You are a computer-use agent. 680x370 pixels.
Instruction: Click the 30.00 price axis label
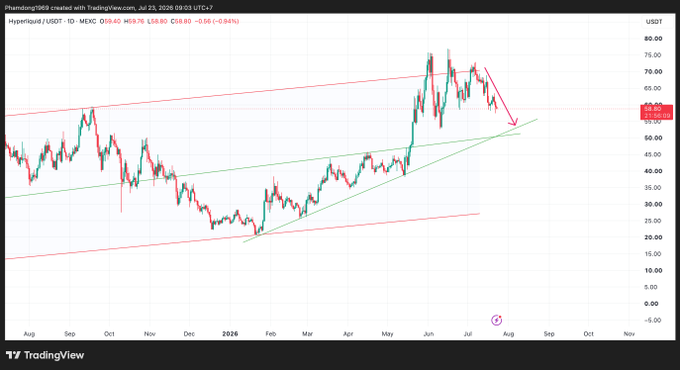(x=653, y=204)
